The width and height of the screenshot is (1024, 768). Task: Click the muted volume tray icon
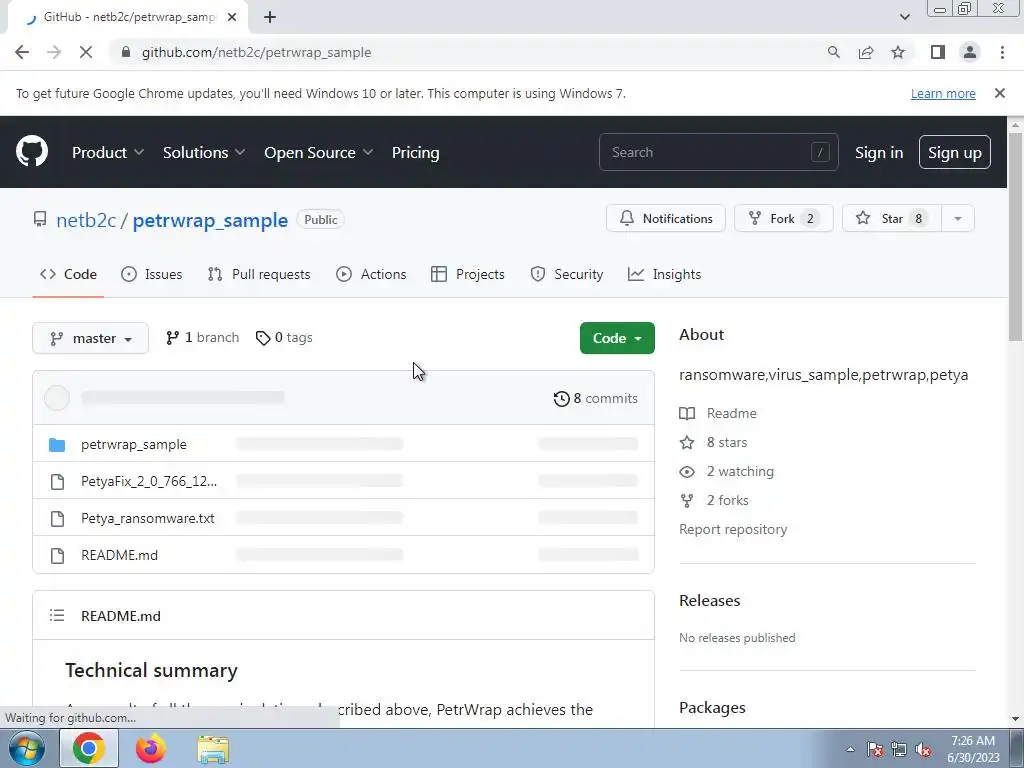tap(923, 750)
